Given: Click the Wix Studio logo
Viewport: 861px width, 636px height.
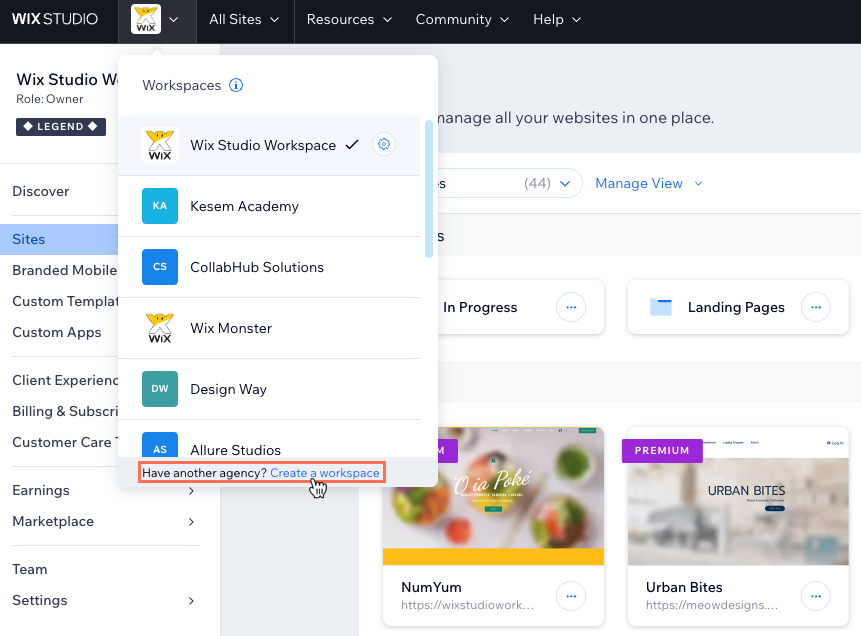Looking at the screenshot, I should tap(55, 19).
